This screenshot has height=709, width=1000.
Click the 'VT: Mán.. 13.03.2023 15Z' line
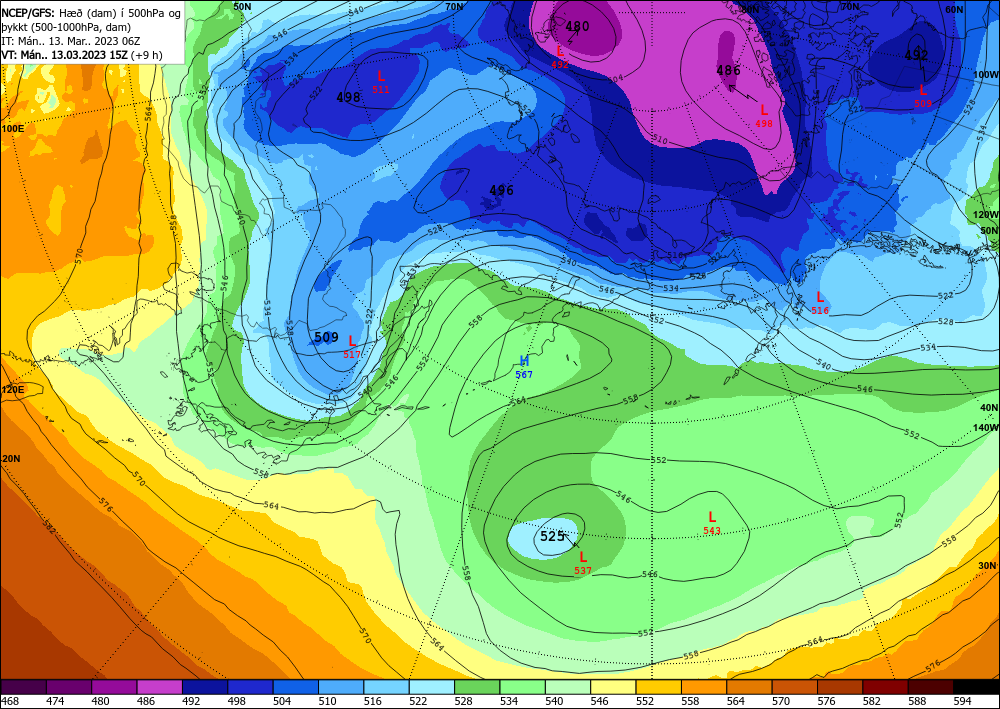[64, 55]
